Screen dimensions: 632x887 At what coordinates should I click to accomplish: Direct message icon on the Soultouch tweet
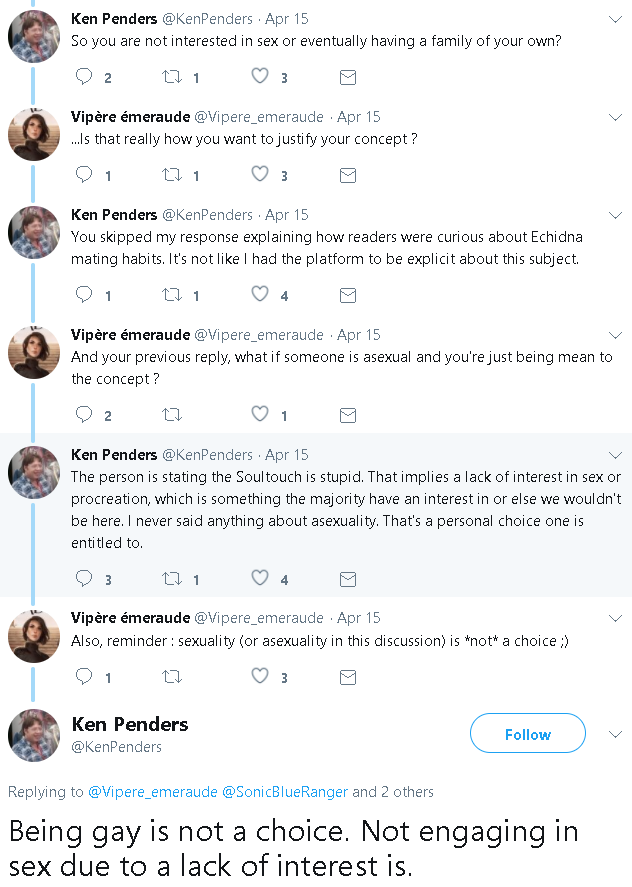(347, 579)
